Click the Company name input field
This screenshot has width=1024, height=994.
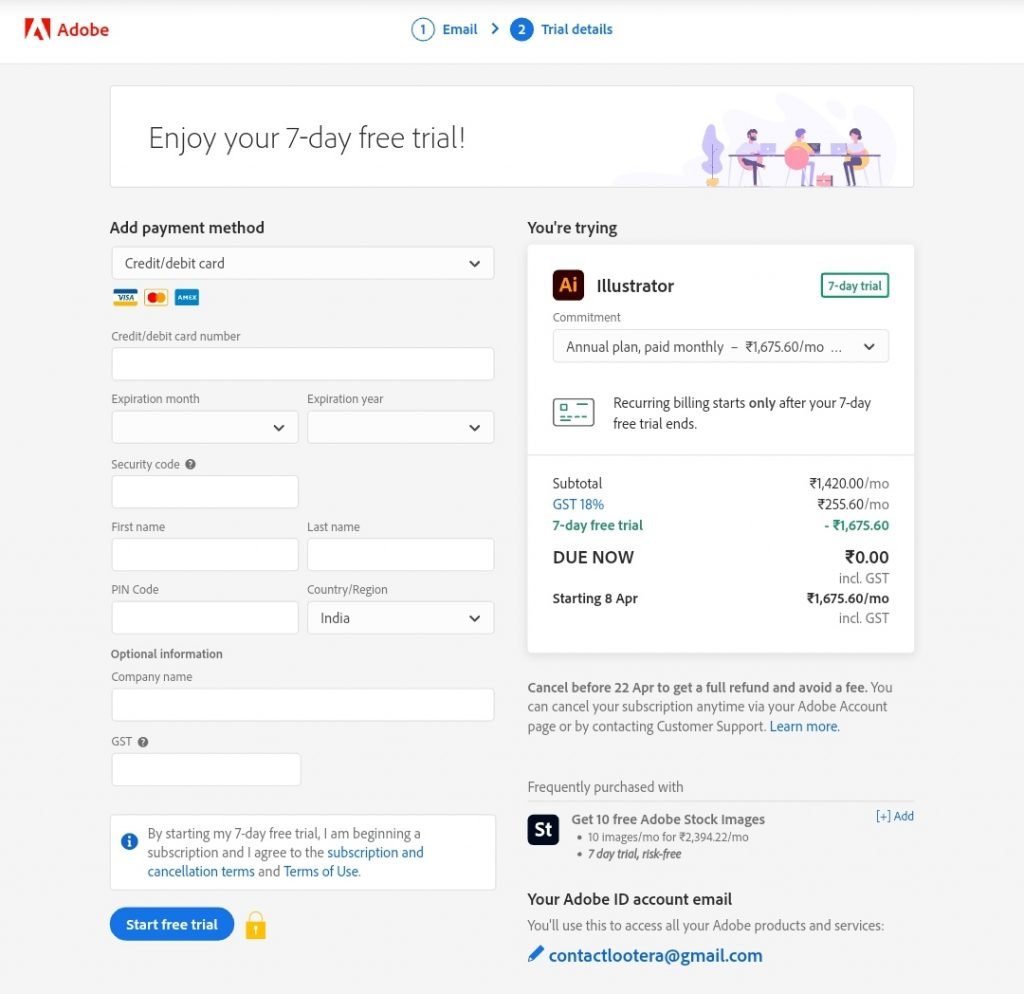coord(302,705)
